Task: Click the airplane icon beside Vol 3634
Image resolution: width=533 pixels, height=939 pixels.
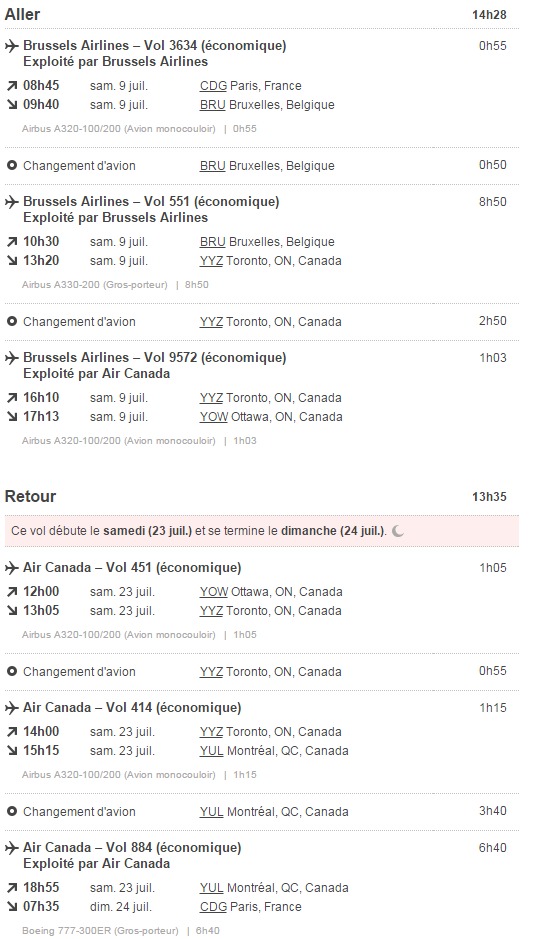Action: pyautogui.click(x=12, y=46)
